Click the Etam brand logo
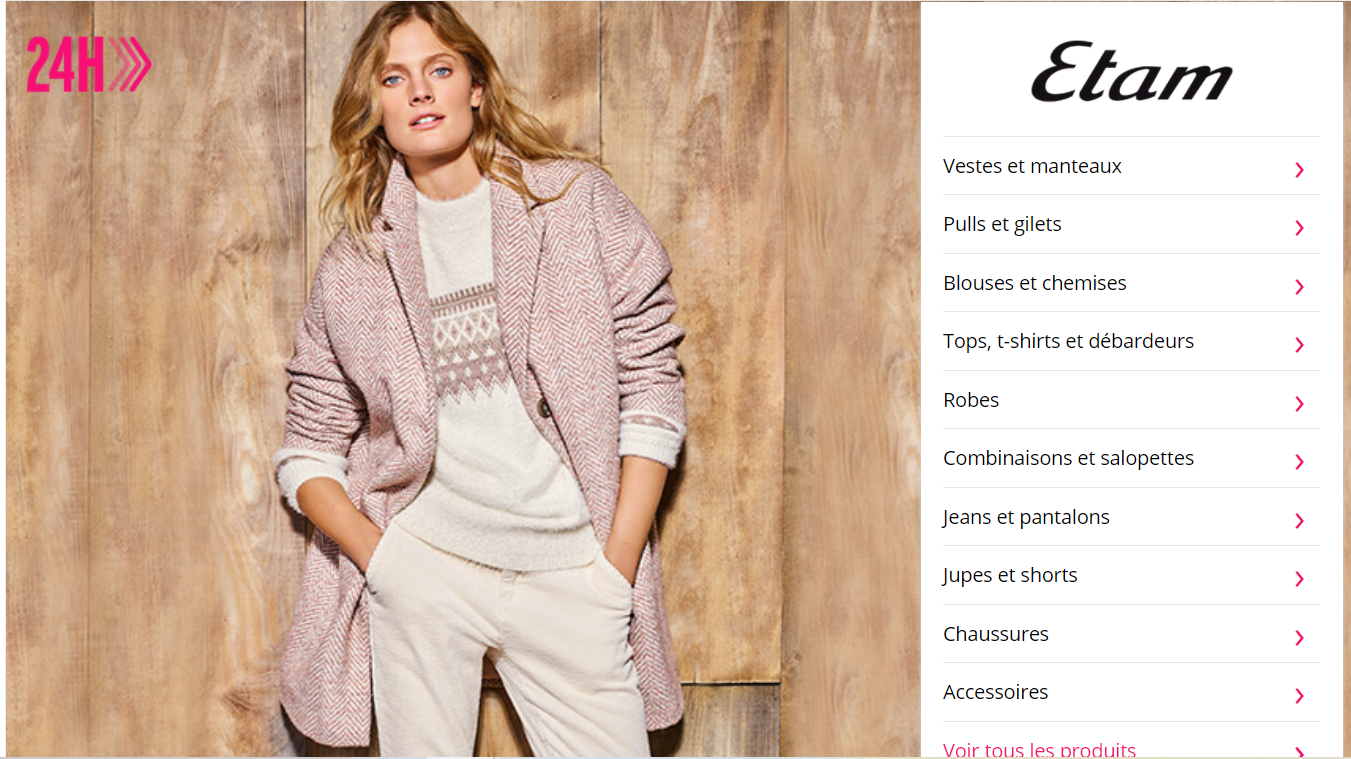The image size is (1351, 759). (x=1131, y=72)
